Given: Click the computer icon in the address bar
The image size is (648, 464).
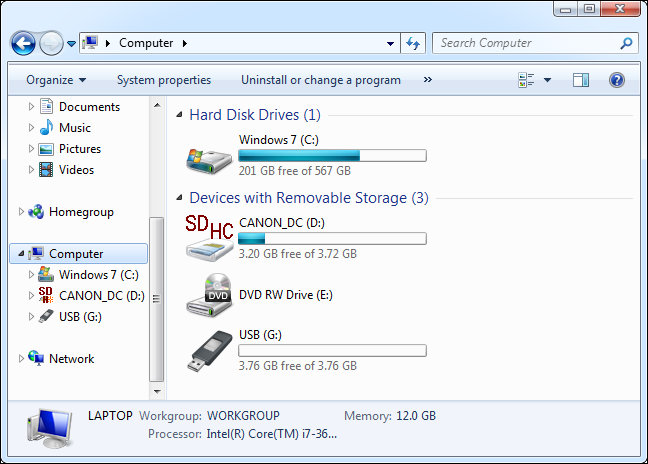Looking at the screenshot, I should pyautogui.click(x=90, y=43).
